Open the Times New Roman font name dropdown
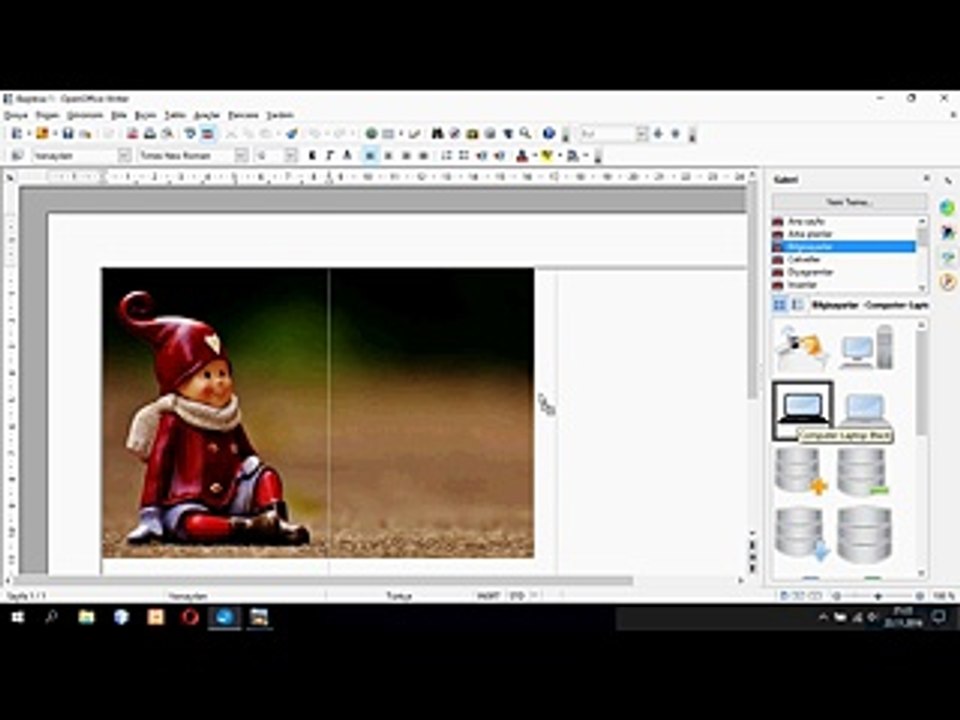This screenshot has height=720, width=960. point(241,156)
